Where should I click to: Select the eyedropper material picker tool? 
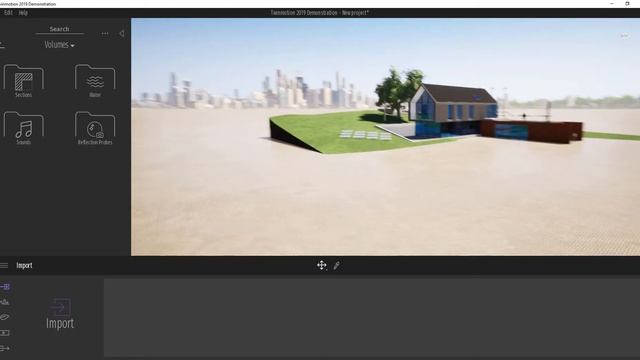336,266
